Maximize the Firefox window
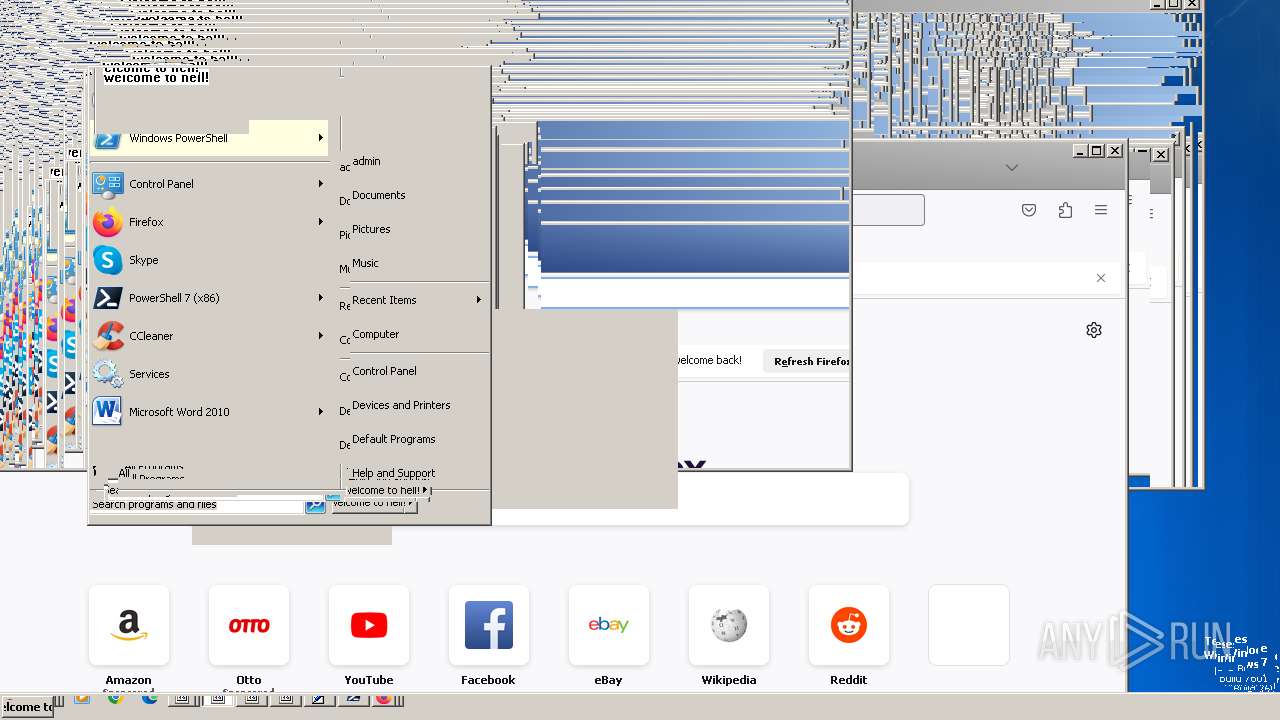1280x720 pixels. pos(1096,151)
